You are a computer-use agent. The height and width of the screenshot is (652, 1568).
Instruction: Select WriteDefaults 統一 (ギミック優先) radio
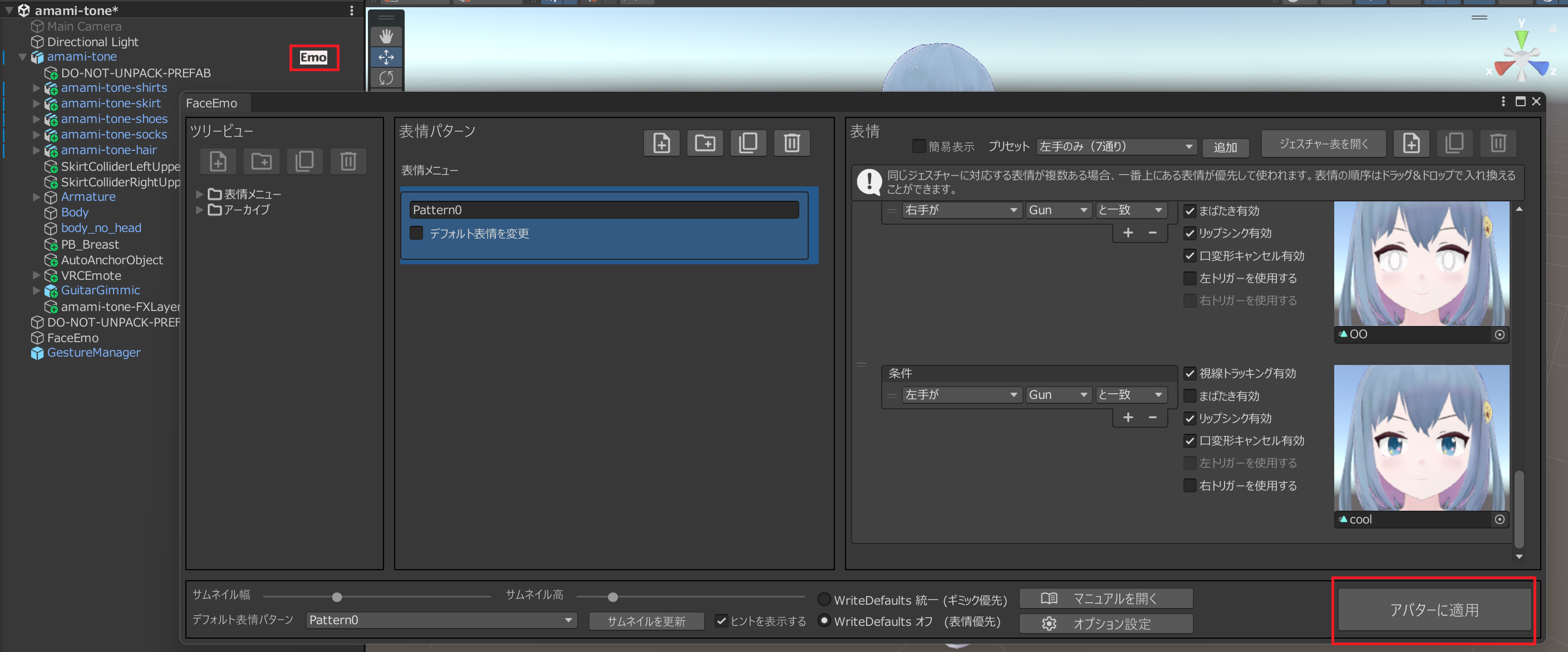pyautogui.click(x=824, y=600)
